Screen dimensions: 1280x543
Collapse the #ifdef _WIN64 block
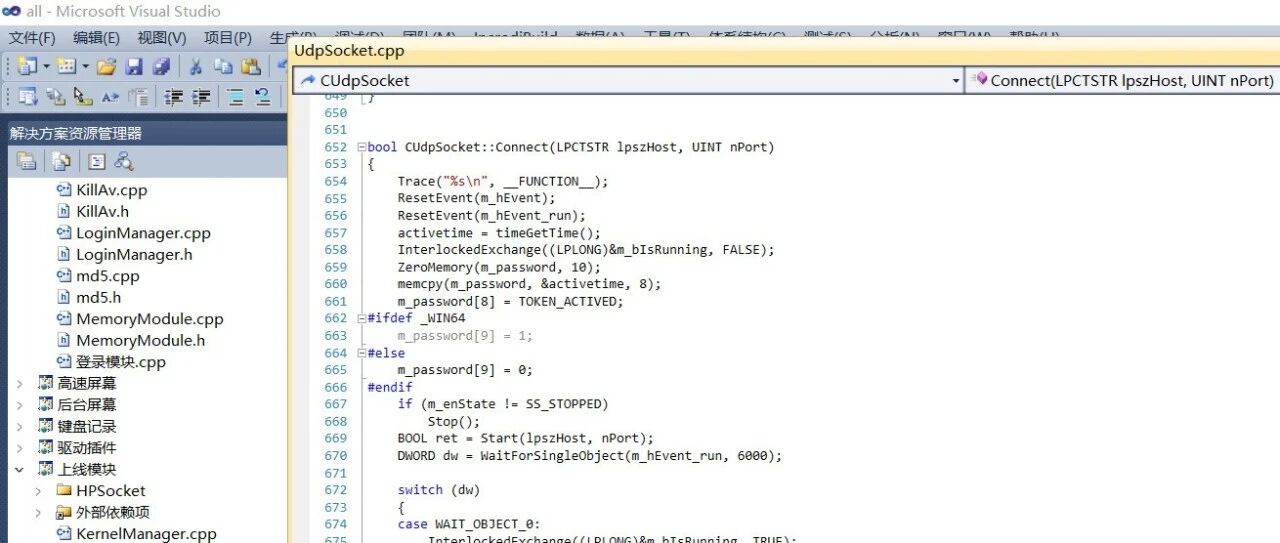361,318
